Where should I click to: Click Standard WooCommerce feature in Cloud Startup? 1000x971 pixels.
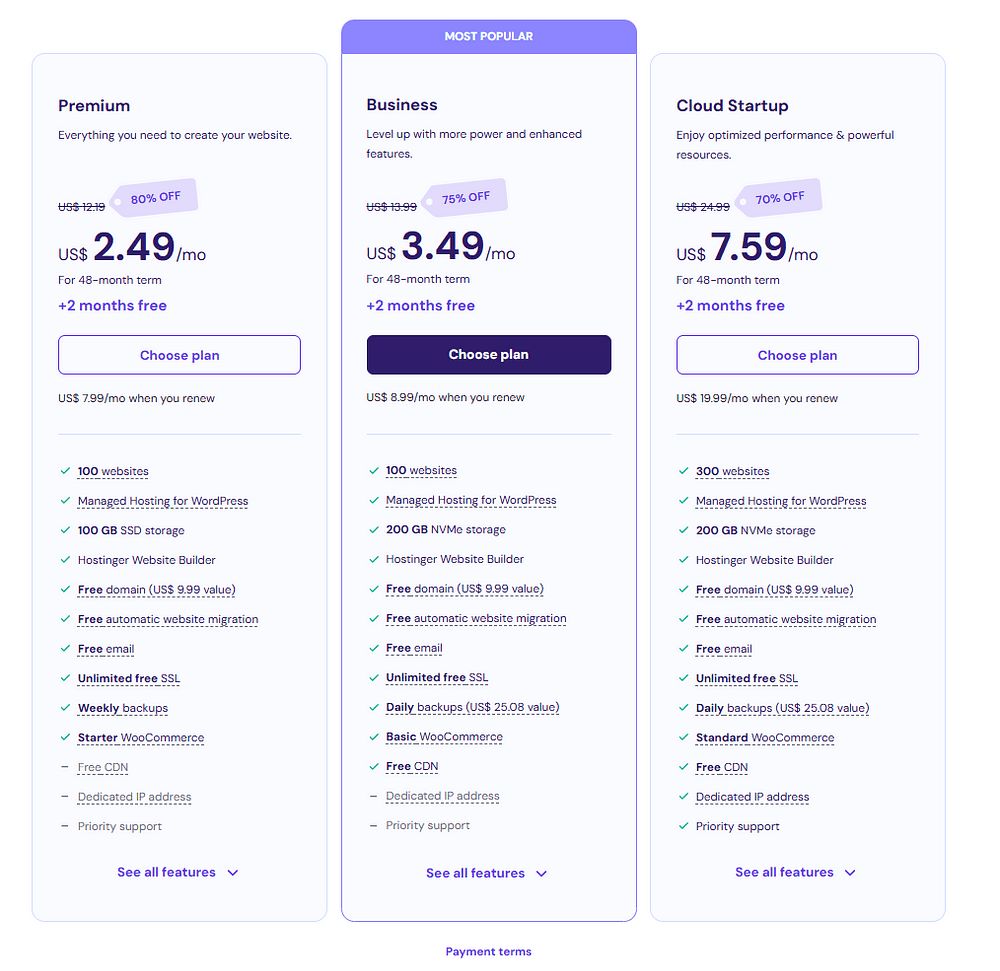pyautogui.click(x=765, y=738)
